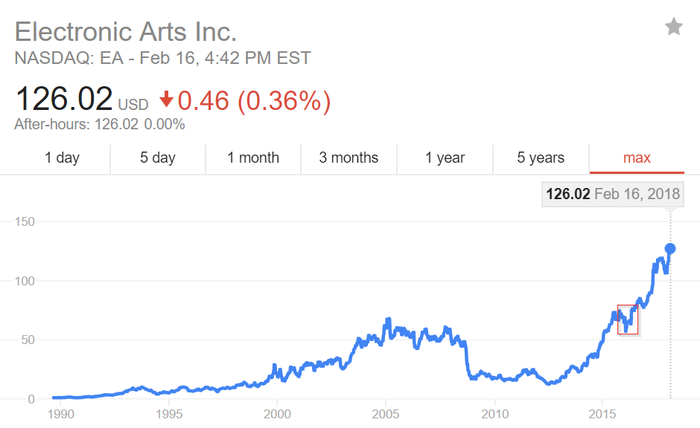Click the star icon to follow stock
The width and height of the screenshot is (700, 428).
click(x=674, y=27)
